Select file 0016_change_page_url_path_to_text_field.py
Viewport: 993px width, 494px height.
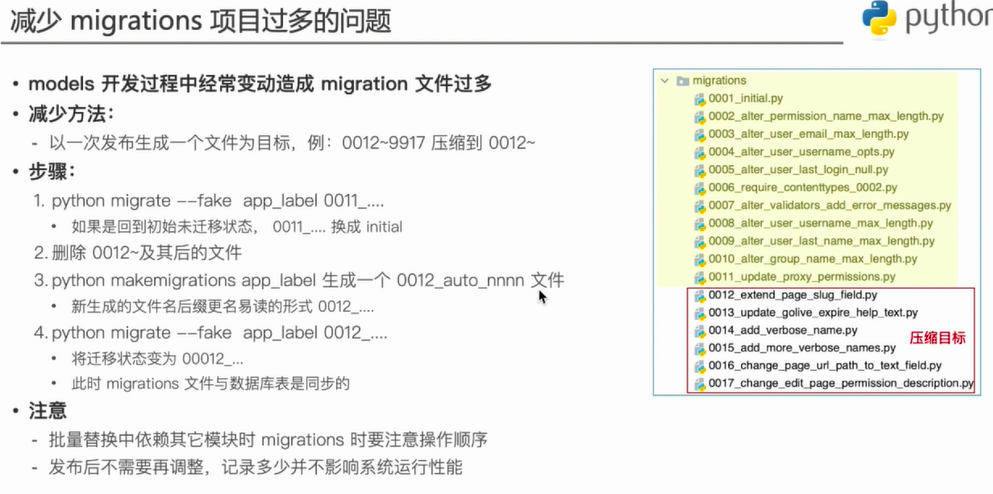tap(825, 365)
